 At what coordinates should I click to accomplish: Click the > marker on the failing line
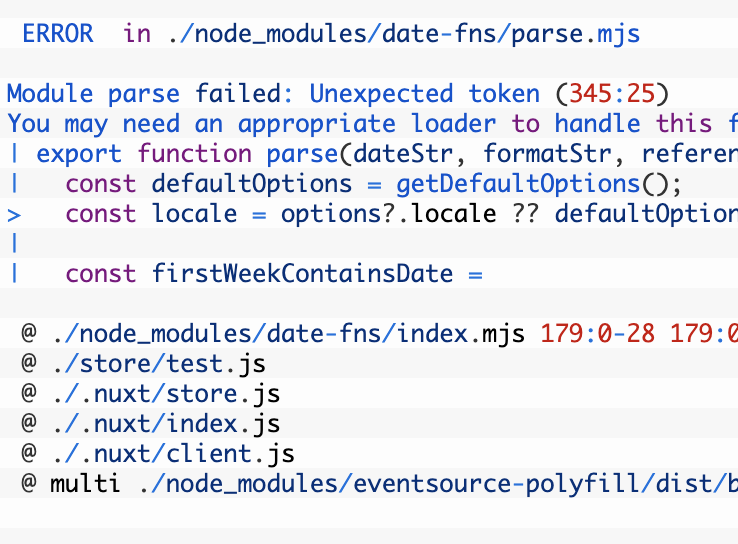point(14,214)
